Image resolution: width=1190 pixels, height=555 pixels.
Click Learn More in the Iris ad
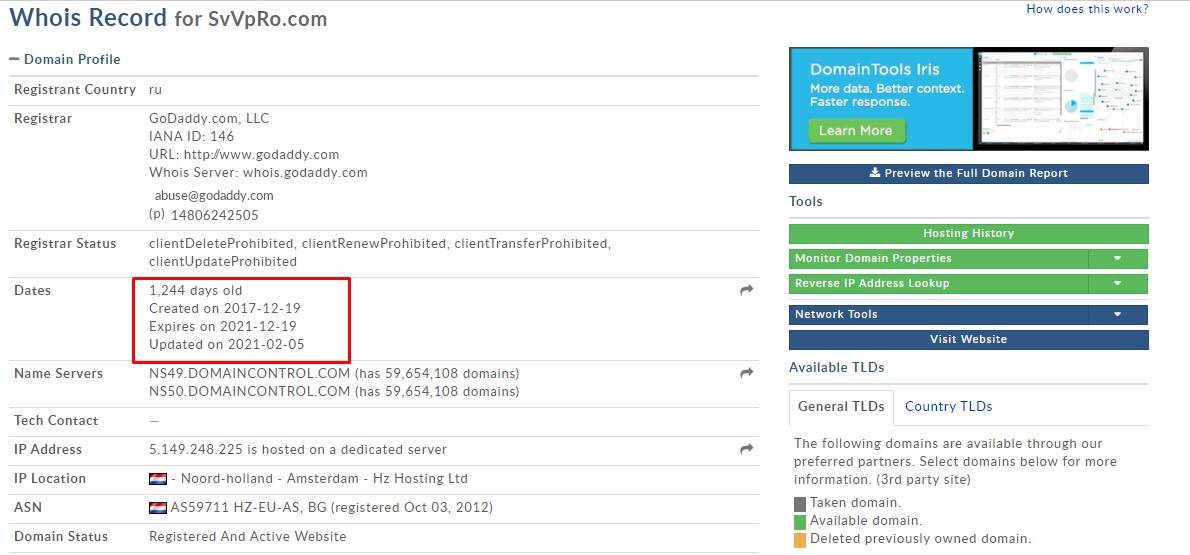point(855,131)
